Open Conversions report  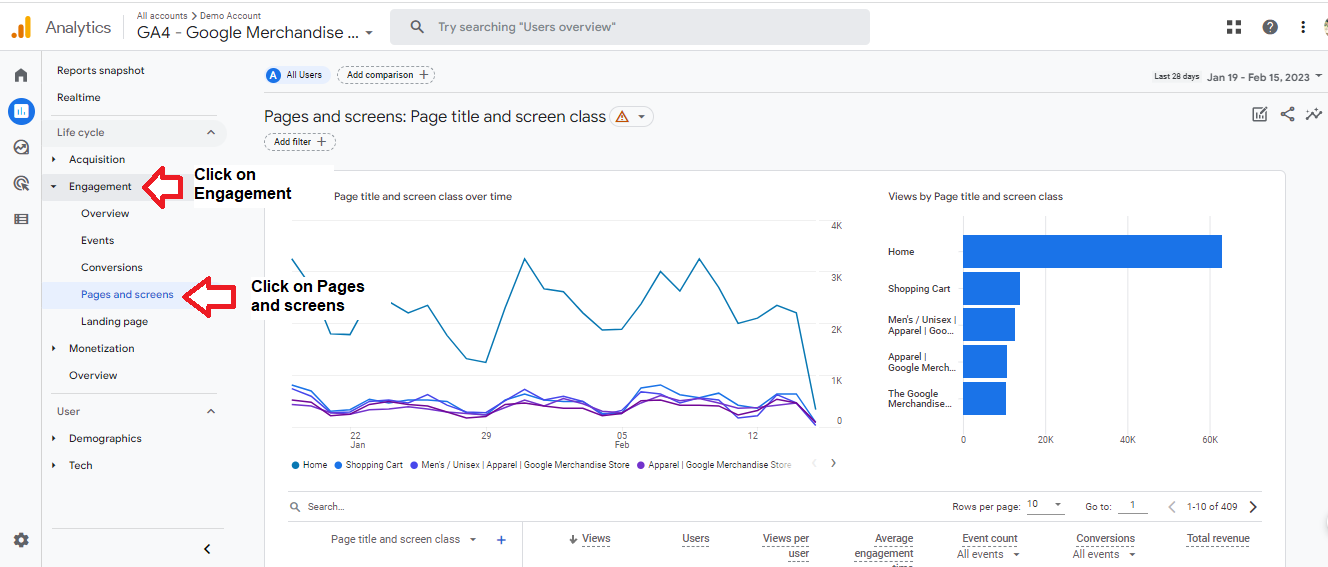(111, 267)
